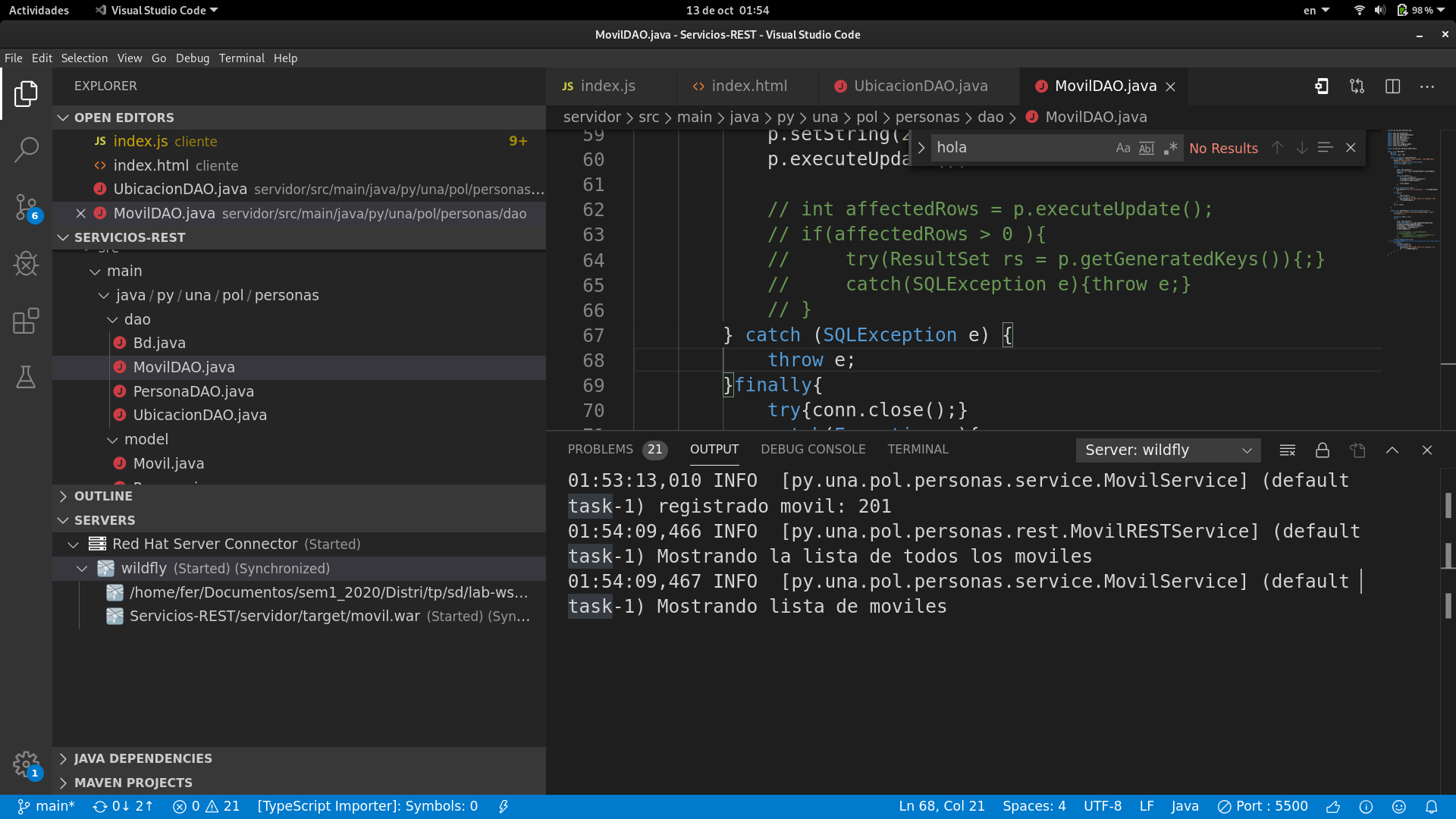Toggle Match Case in find widget
Screen dimensions: 1456x819
click(1123, 149)
